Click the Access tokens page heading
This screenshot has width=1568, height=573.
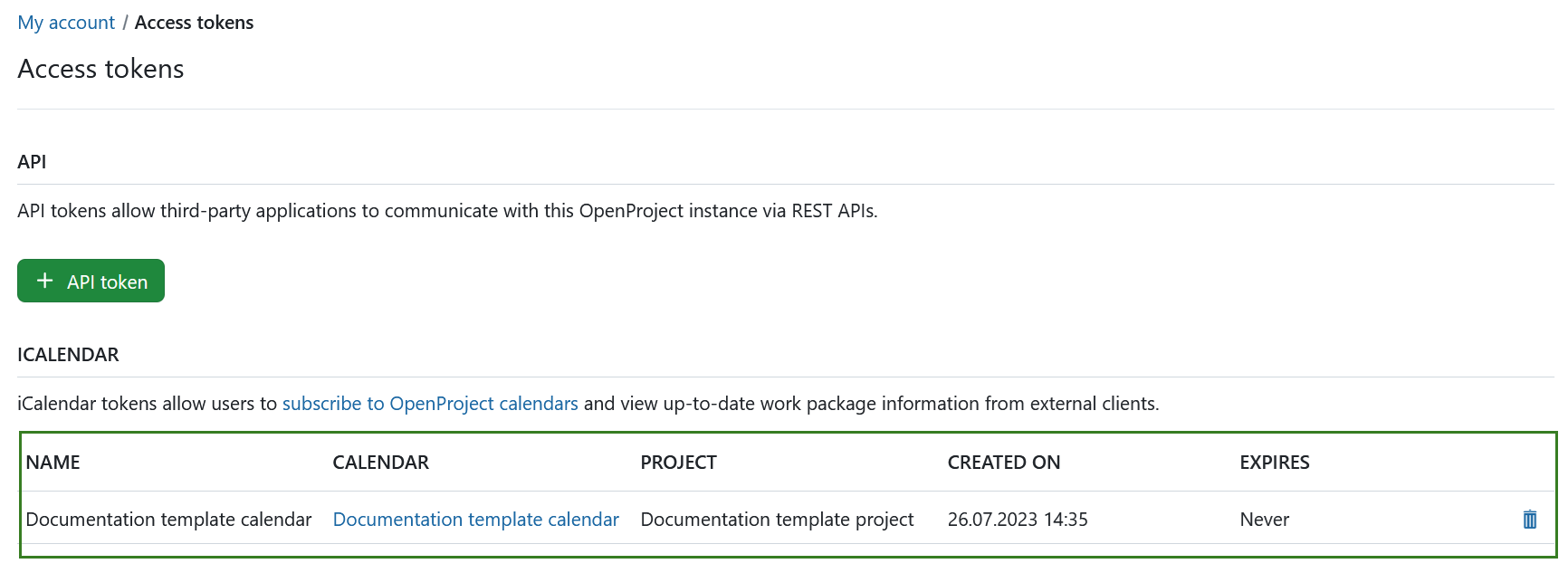pos(100,70)
